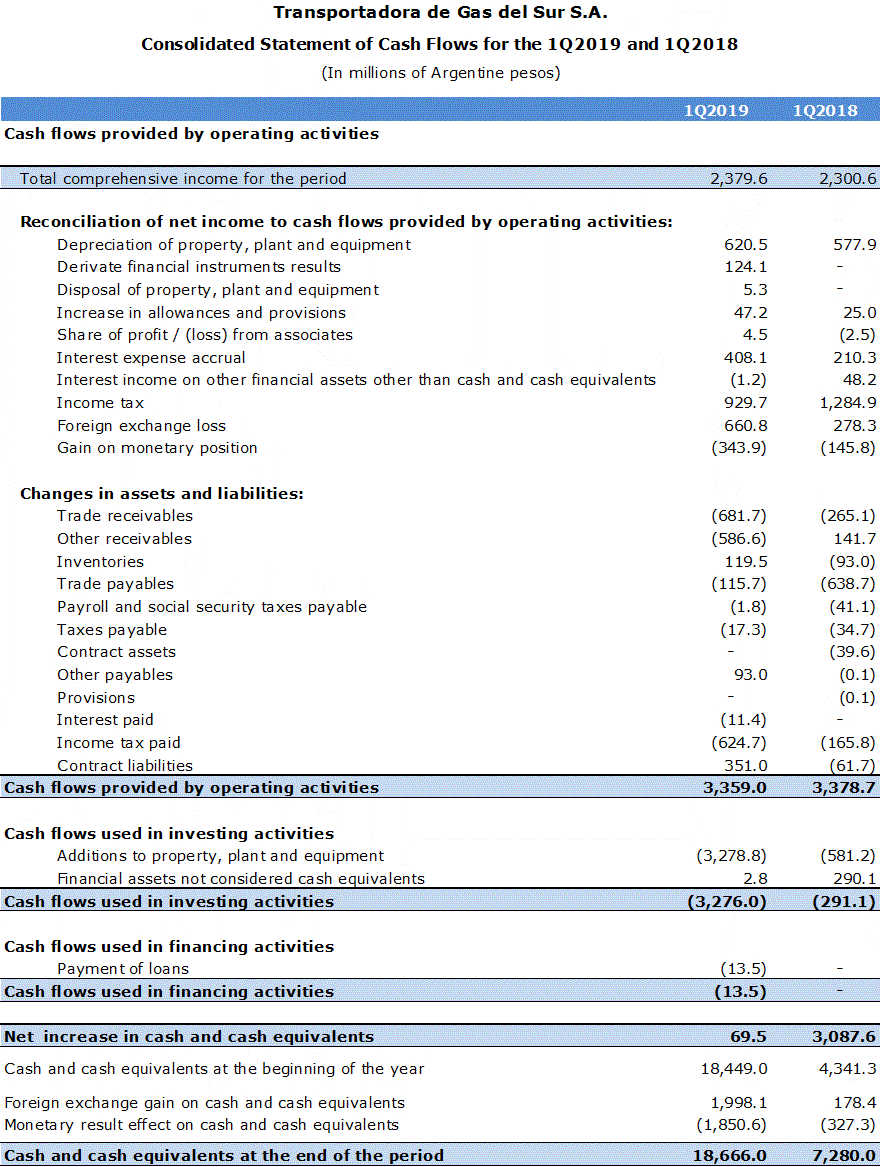Select the value (343.9)
881x1167 pixels.
[739, 448]
